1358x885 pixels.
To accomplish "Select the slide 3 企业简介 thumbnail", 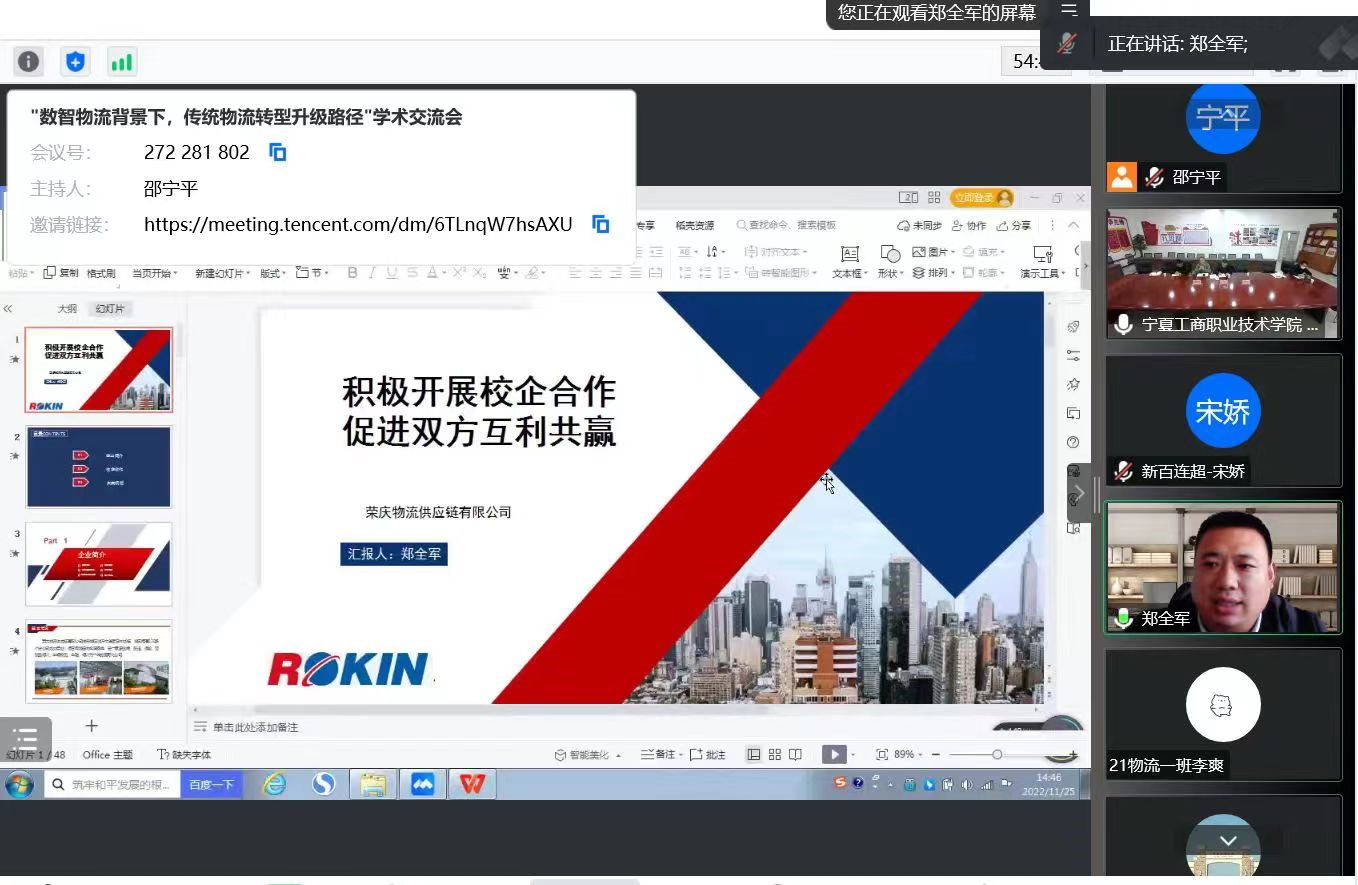I will click(98, 563).
